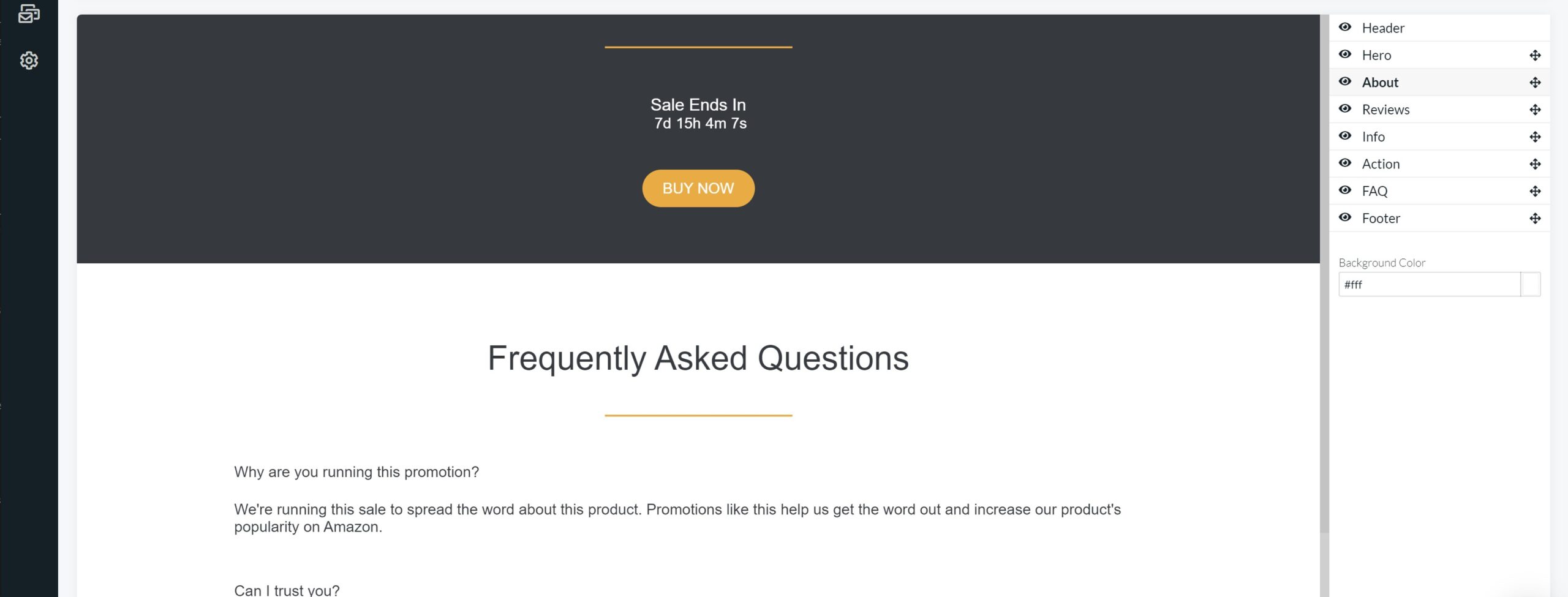The width and height of the screenshot is (1568, 597).
Task: Click the Action section move handle
Action: pyautogui.click(x=1534, y=164)
